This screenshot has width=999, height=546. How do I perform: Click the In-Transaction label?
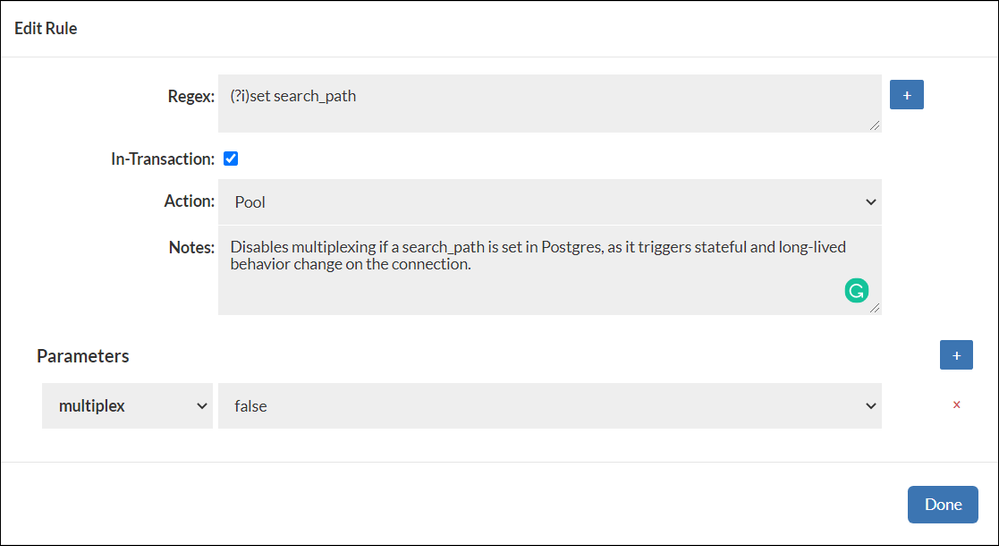click(162, 159)
